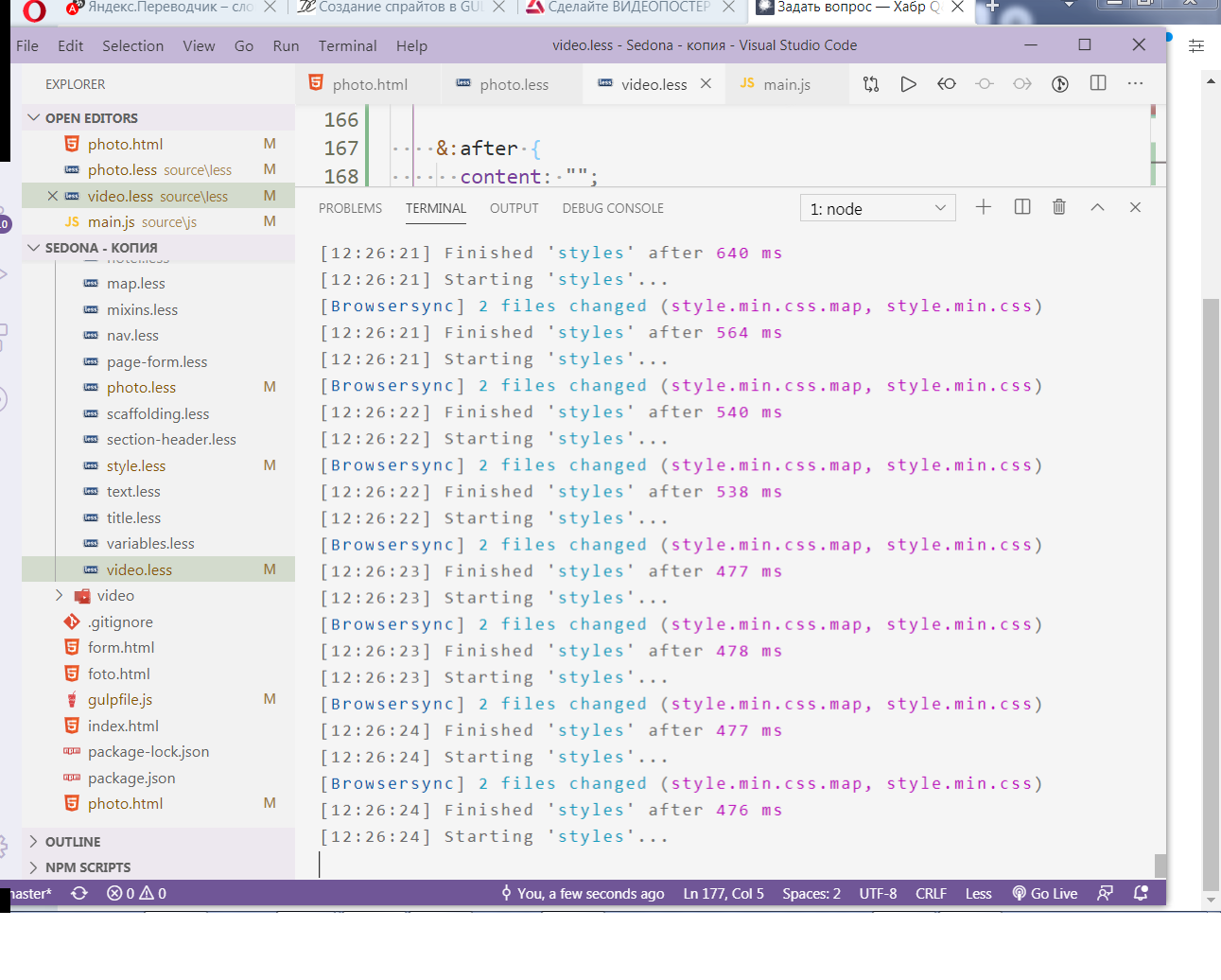Screen dimensions: 1221x980
Task: Open package.json in explorer
Action: click(158, 778)
